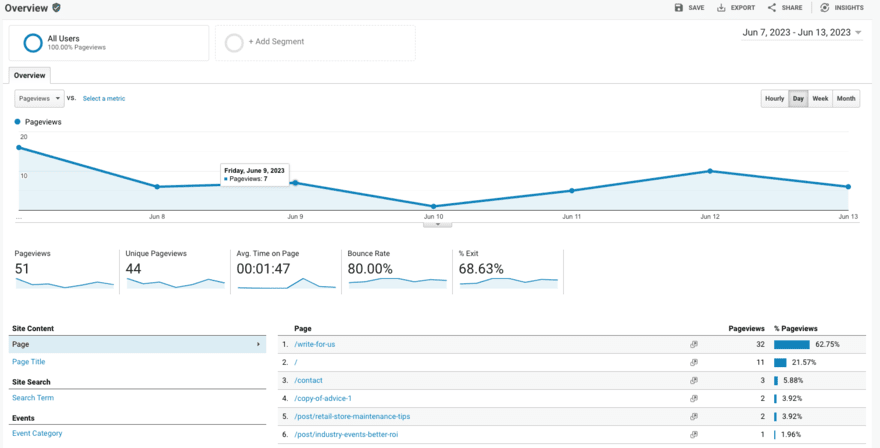Image resolution: width=880 pixels, height=448 pixels.
Task: Switch chart granularity to Week
Action: pos(820,99)
